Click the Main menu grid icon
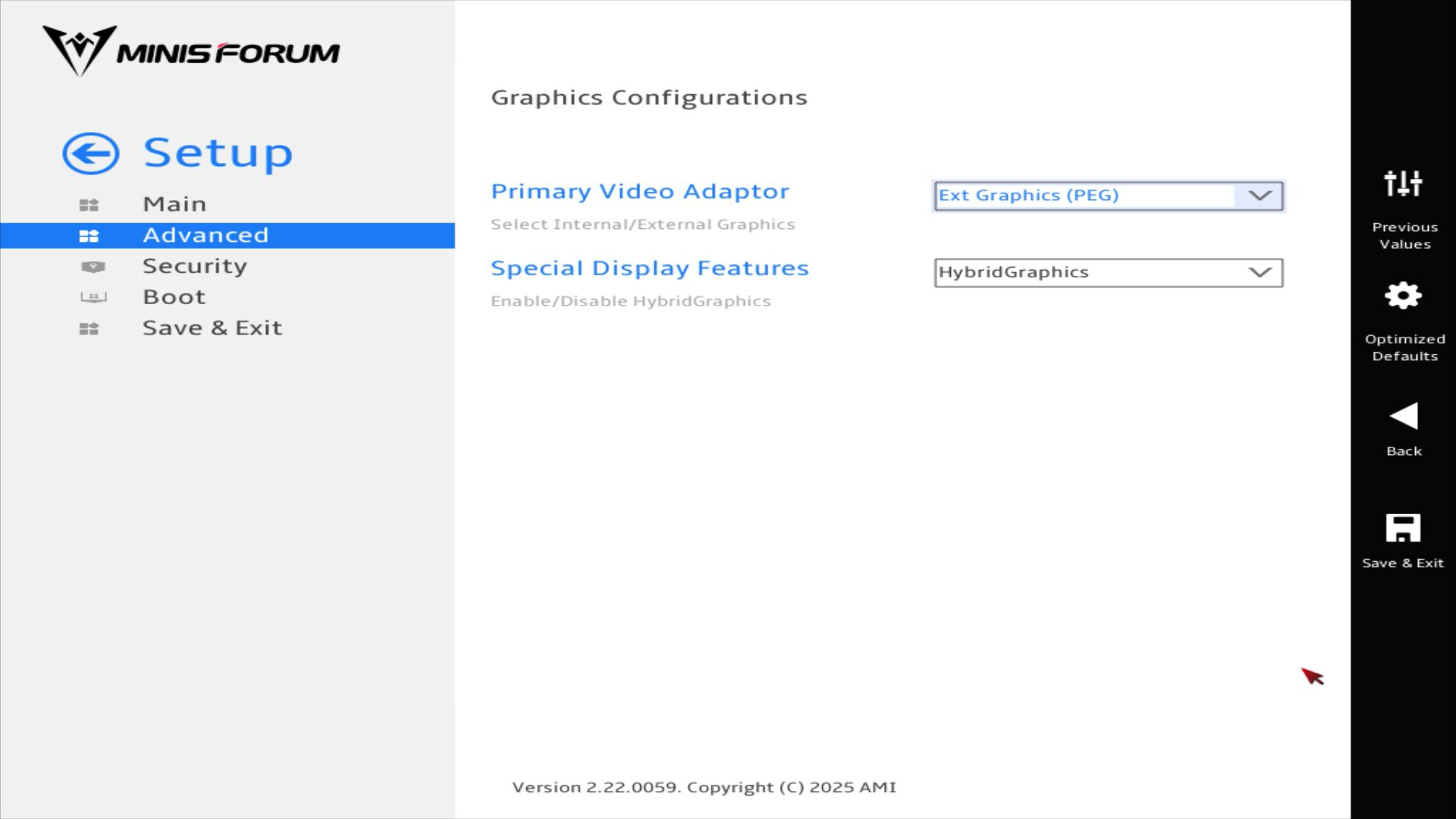1456x819 pixels. click(x=89, y=205)
